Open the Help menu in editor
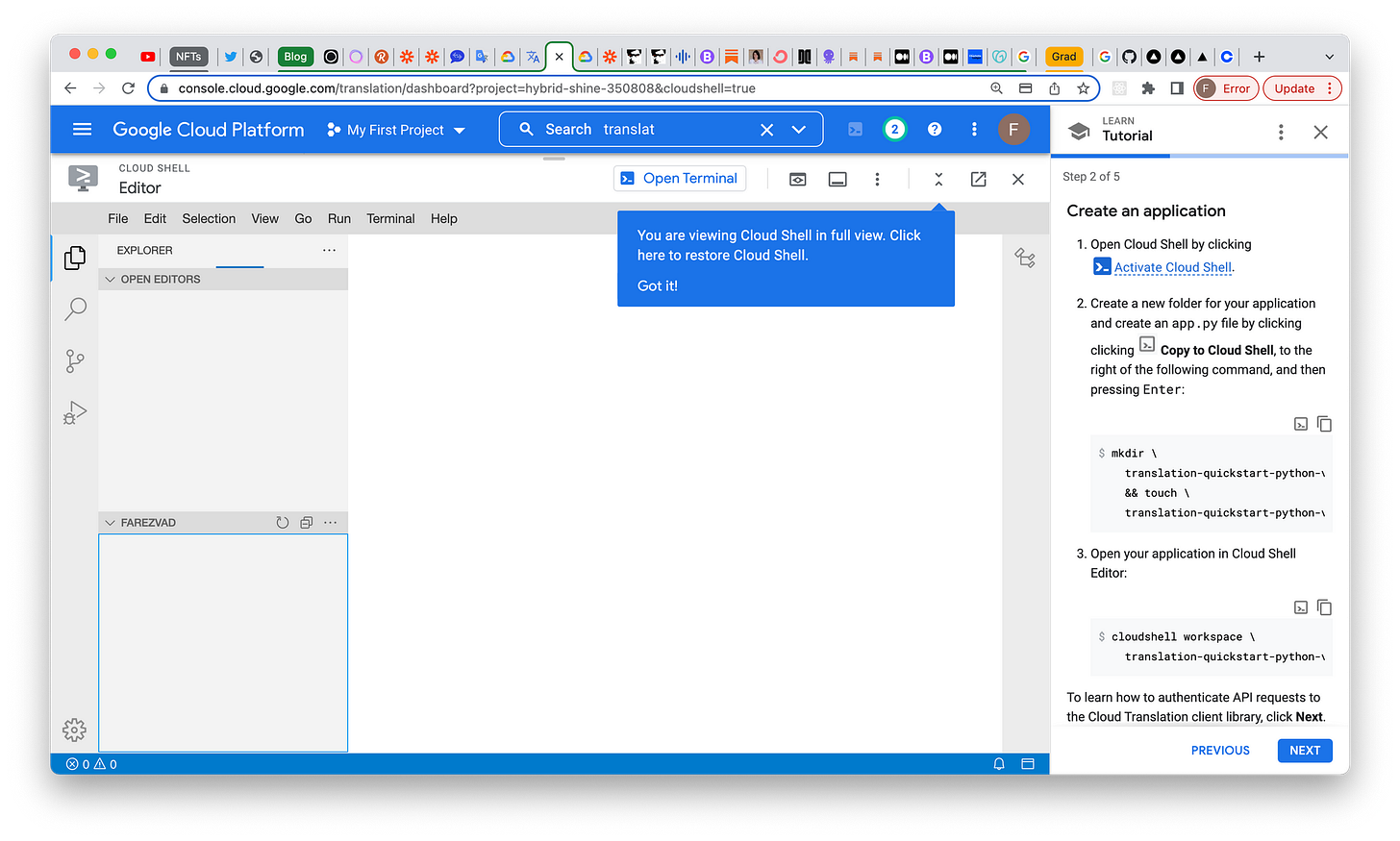 click(444, 219)
